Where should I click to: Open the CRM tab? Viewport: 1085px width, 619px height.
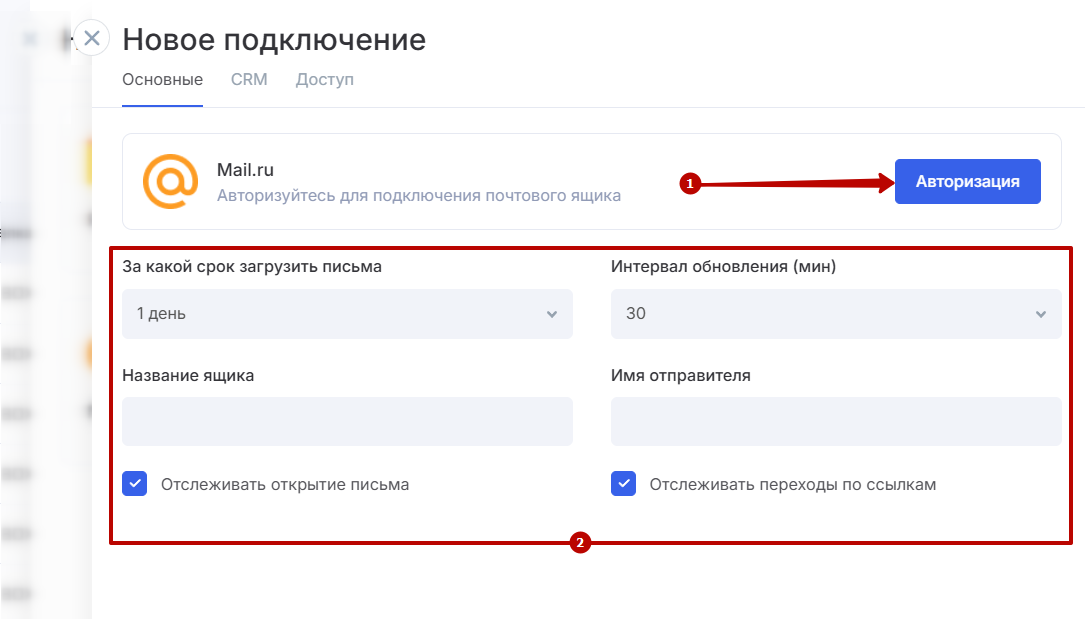(249, 79)
